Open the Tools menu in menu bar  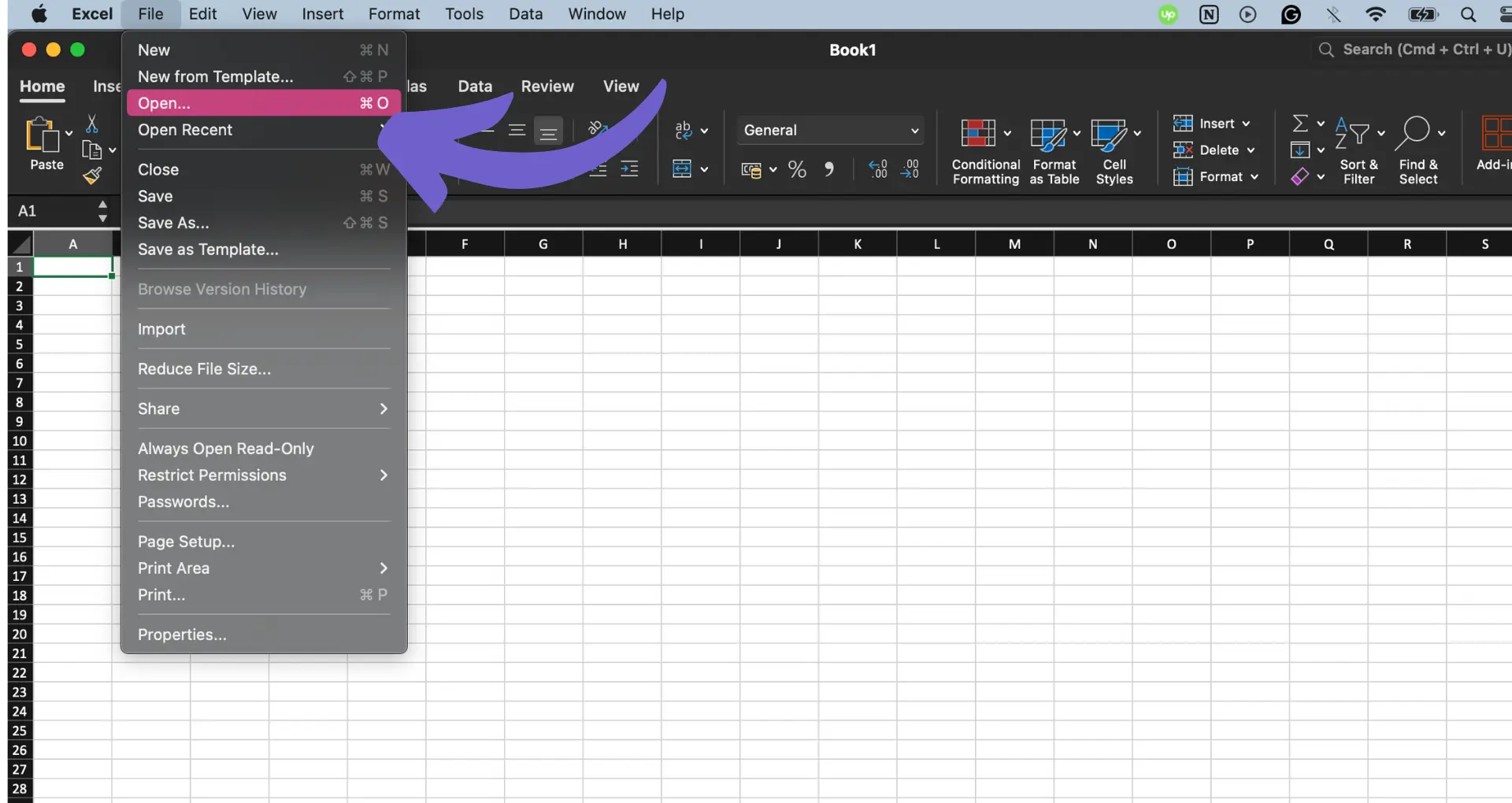464,14
